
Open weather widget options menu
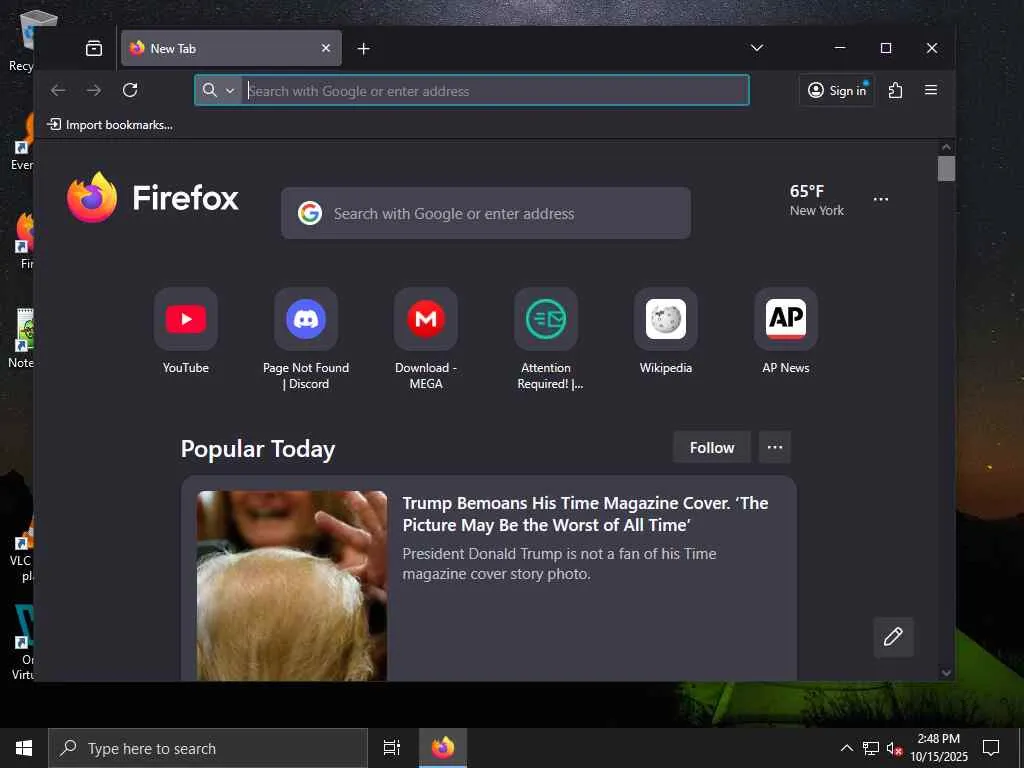click(x=881, y=199)
